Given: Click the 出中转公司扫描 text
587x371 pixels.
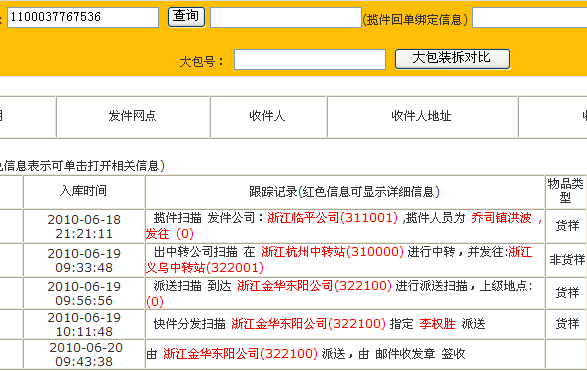Looking at the screenshot, I should pyautogui.click(x=195, y=252).
